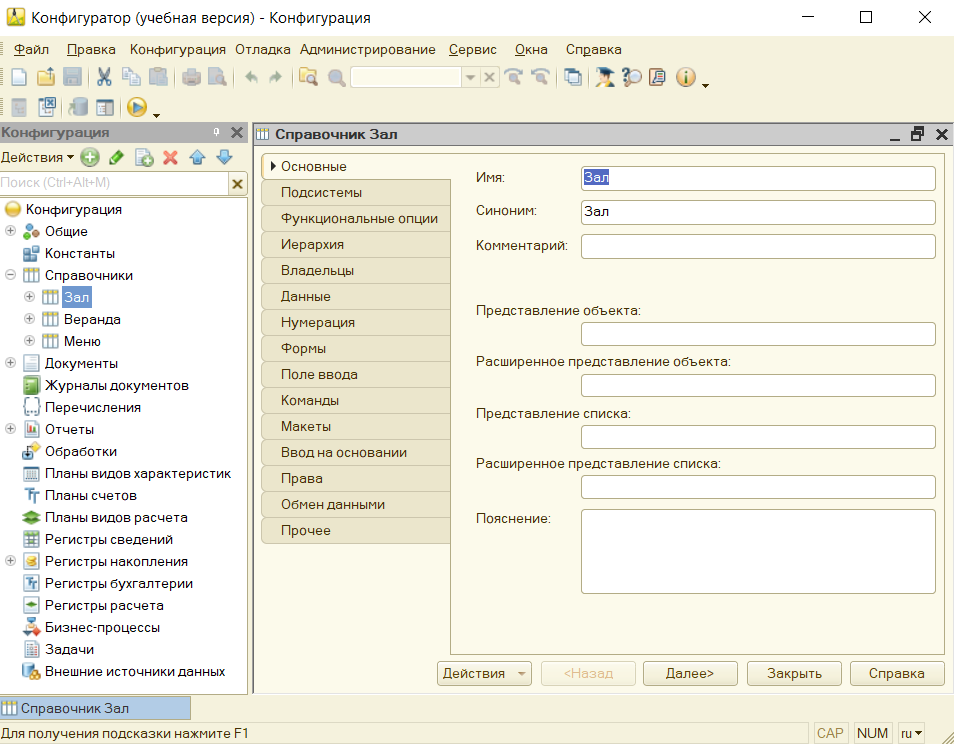Collapse the Справочники tree node
Viewport: 954px width, 744px height.
11,275
